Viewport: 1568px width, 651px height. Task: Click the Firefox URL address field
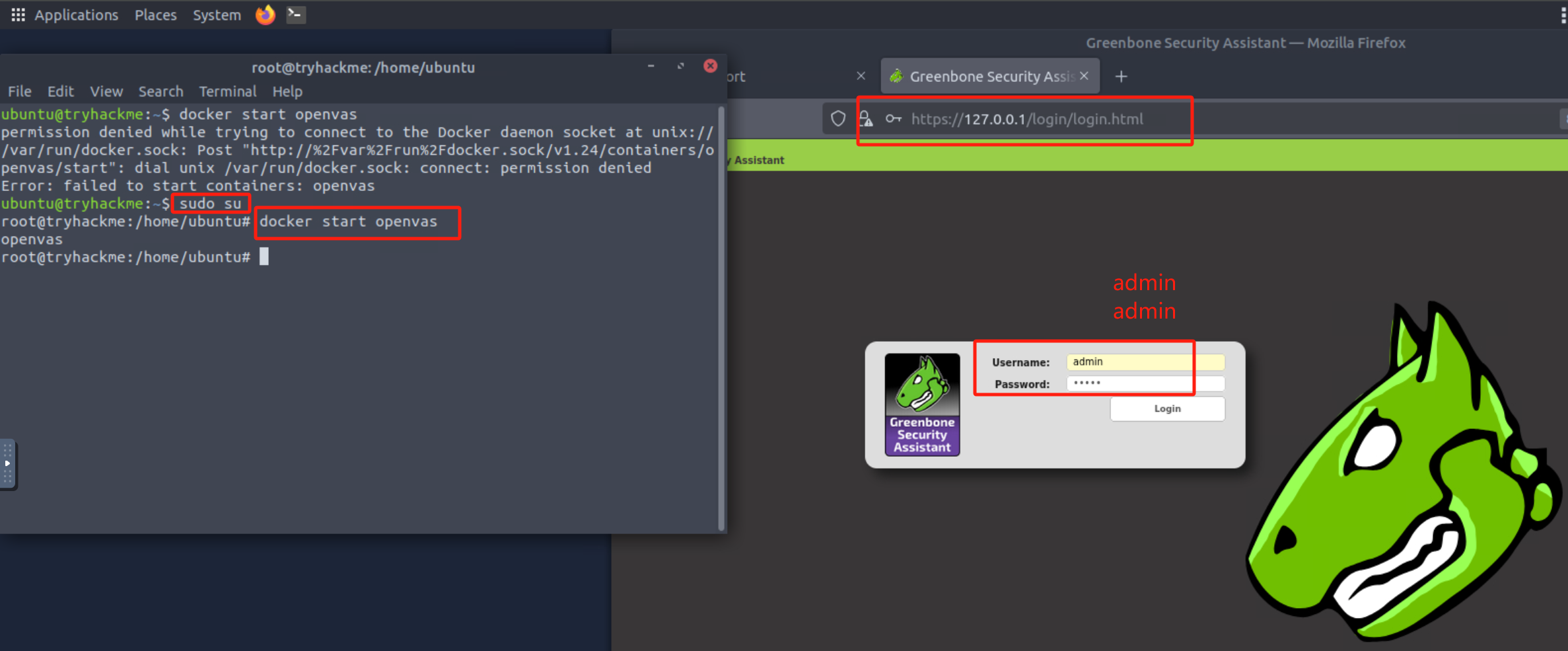coord(1027,119)
